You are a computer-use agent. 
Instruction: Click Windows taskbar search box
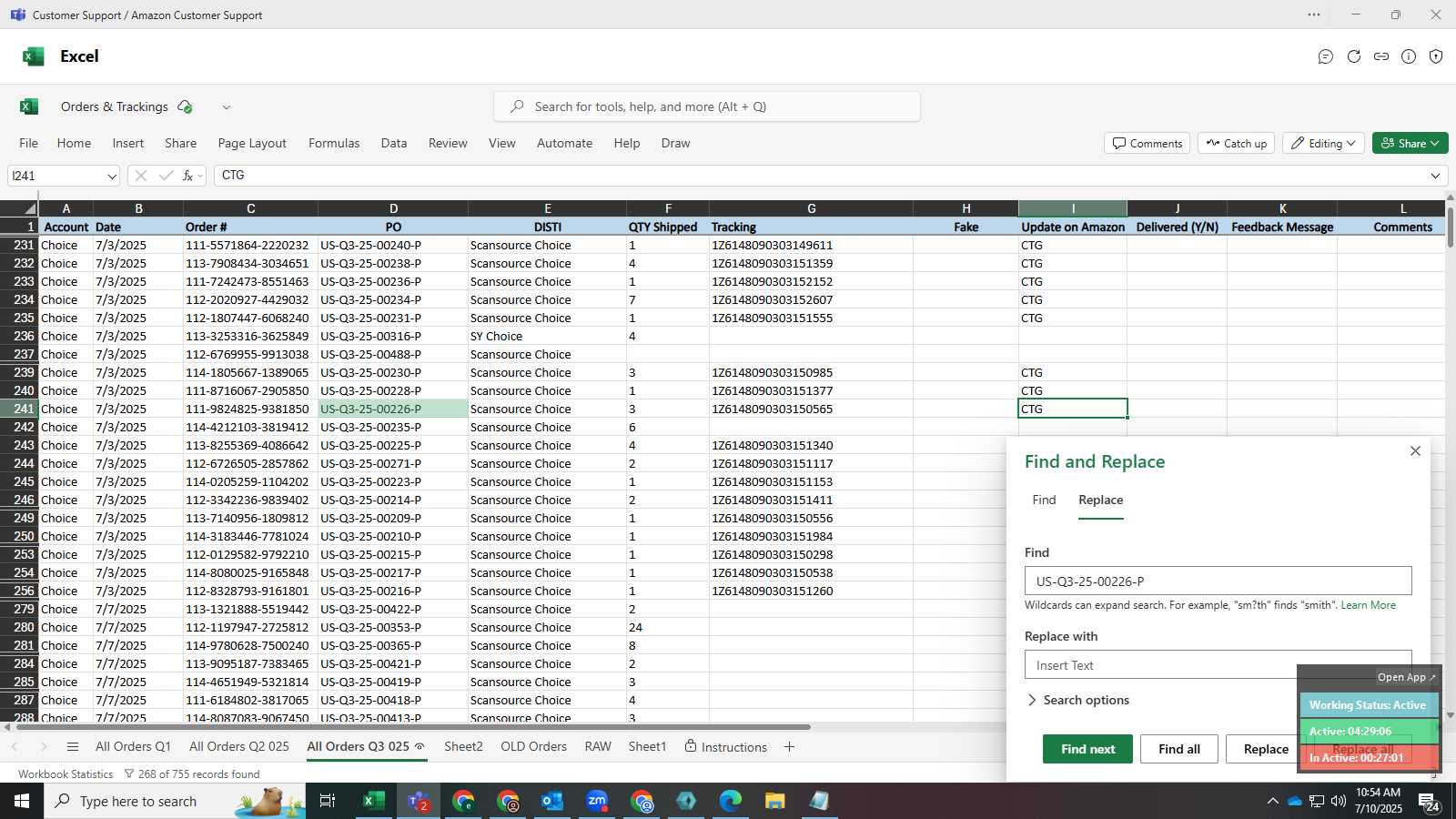177,801
